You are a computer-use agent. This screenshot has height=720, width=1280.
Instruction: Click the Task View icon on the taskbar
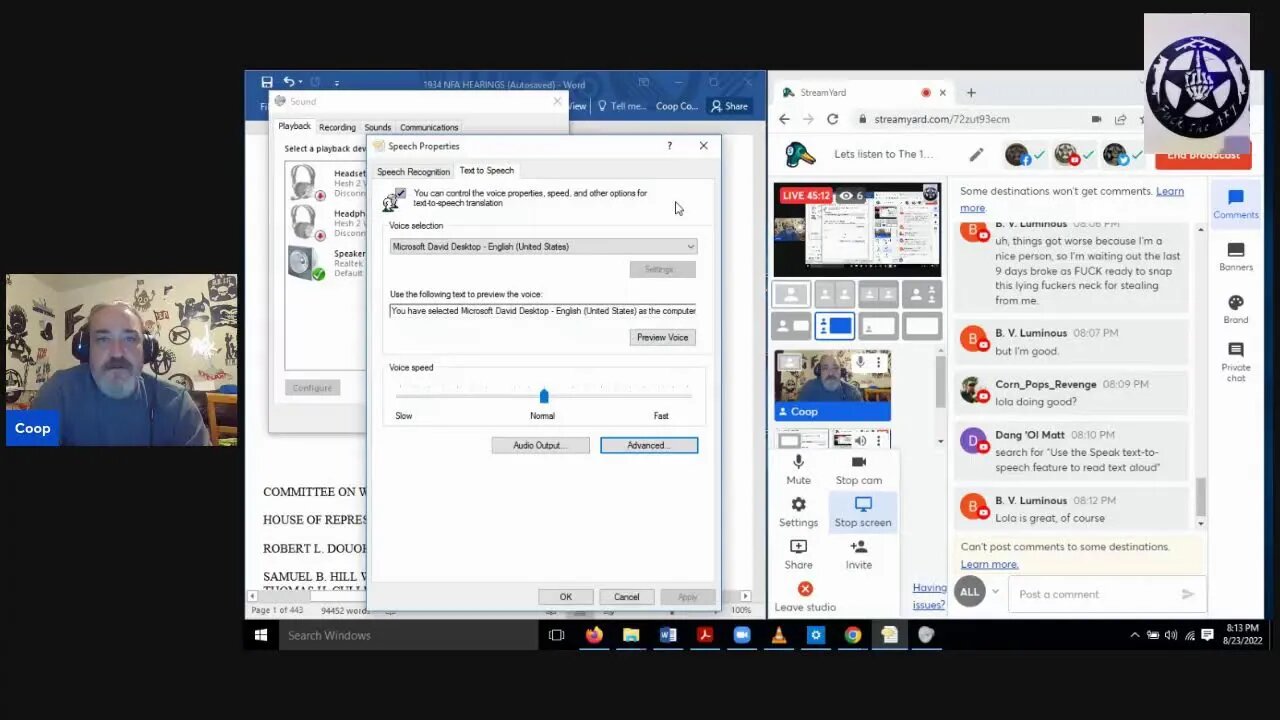tap(557, 635)
